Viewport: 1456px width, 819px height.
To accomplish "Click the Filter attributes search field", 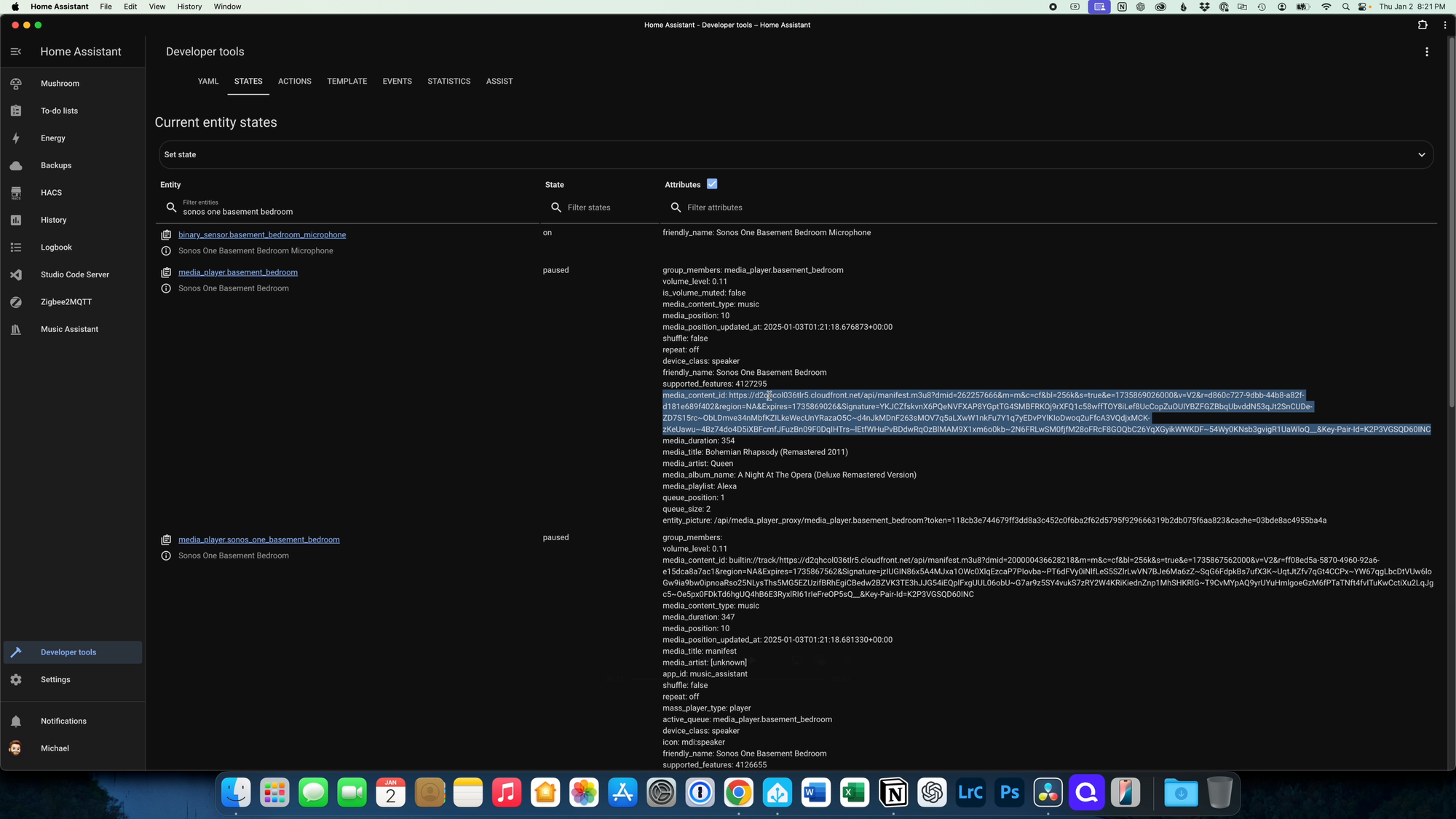I will tap(1048, 207).
